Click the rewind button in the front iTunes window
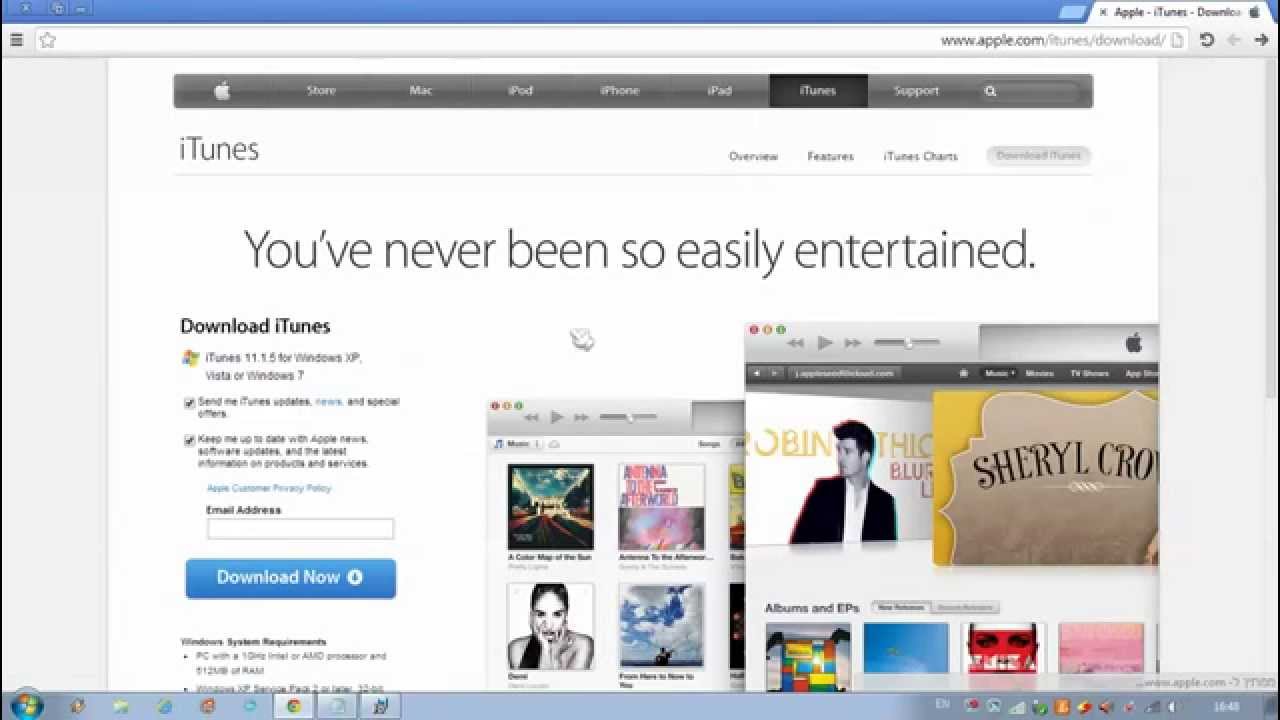1280x720 pixels. click(795, 343)
